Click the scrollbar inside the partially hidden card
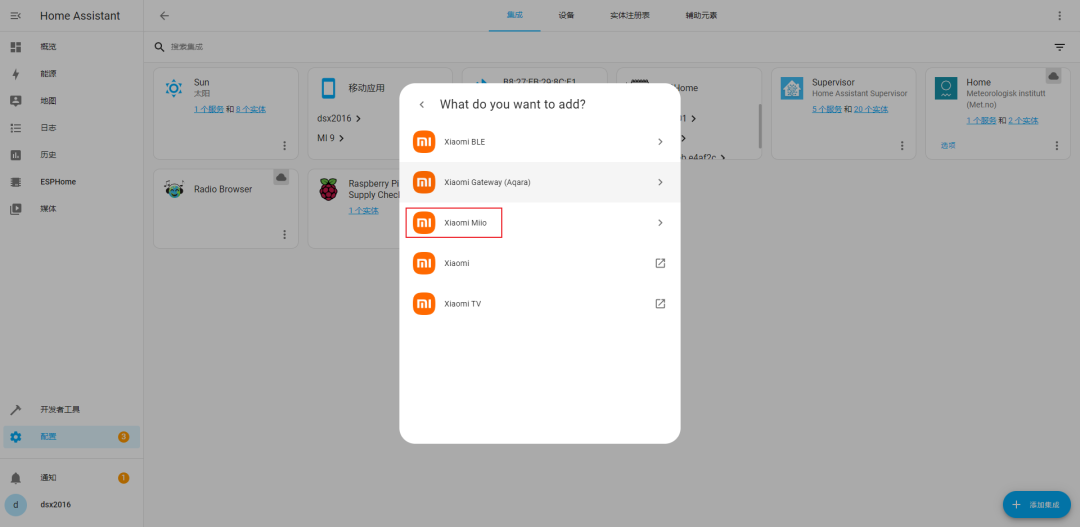1080x527 pixels. coord(760,126)
